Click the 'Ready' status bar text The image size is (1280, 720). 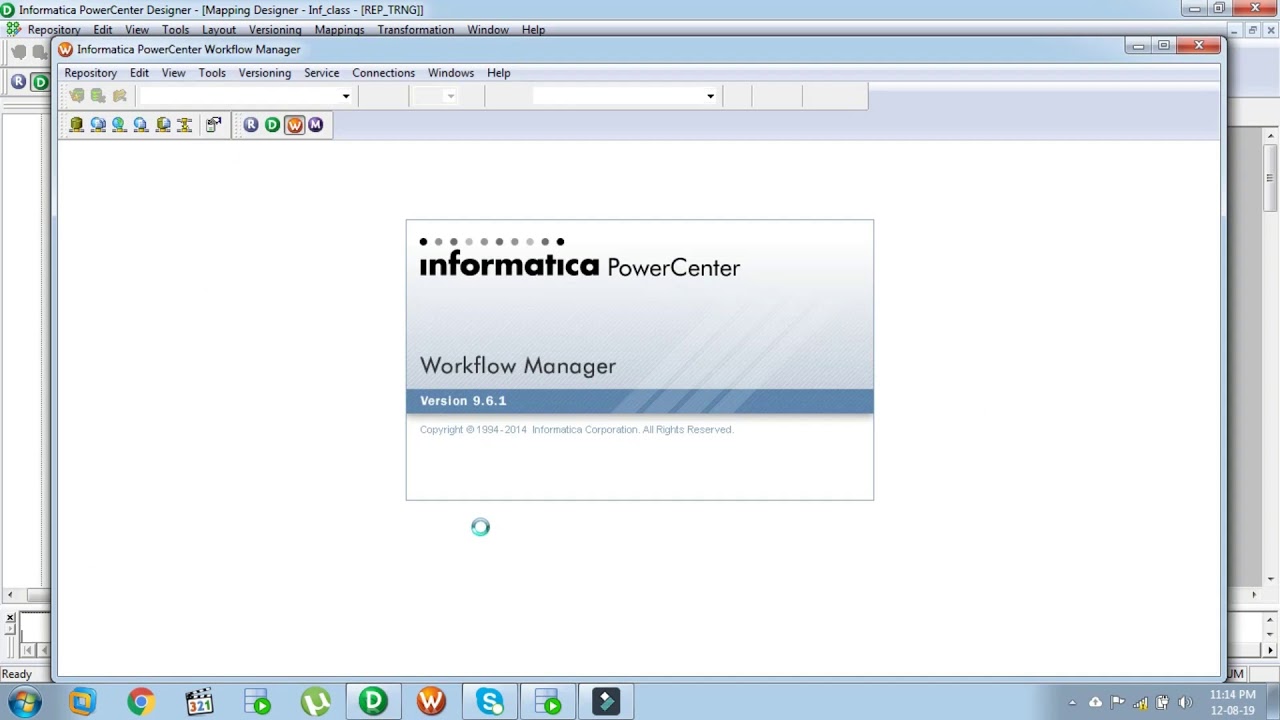point(17,674)
